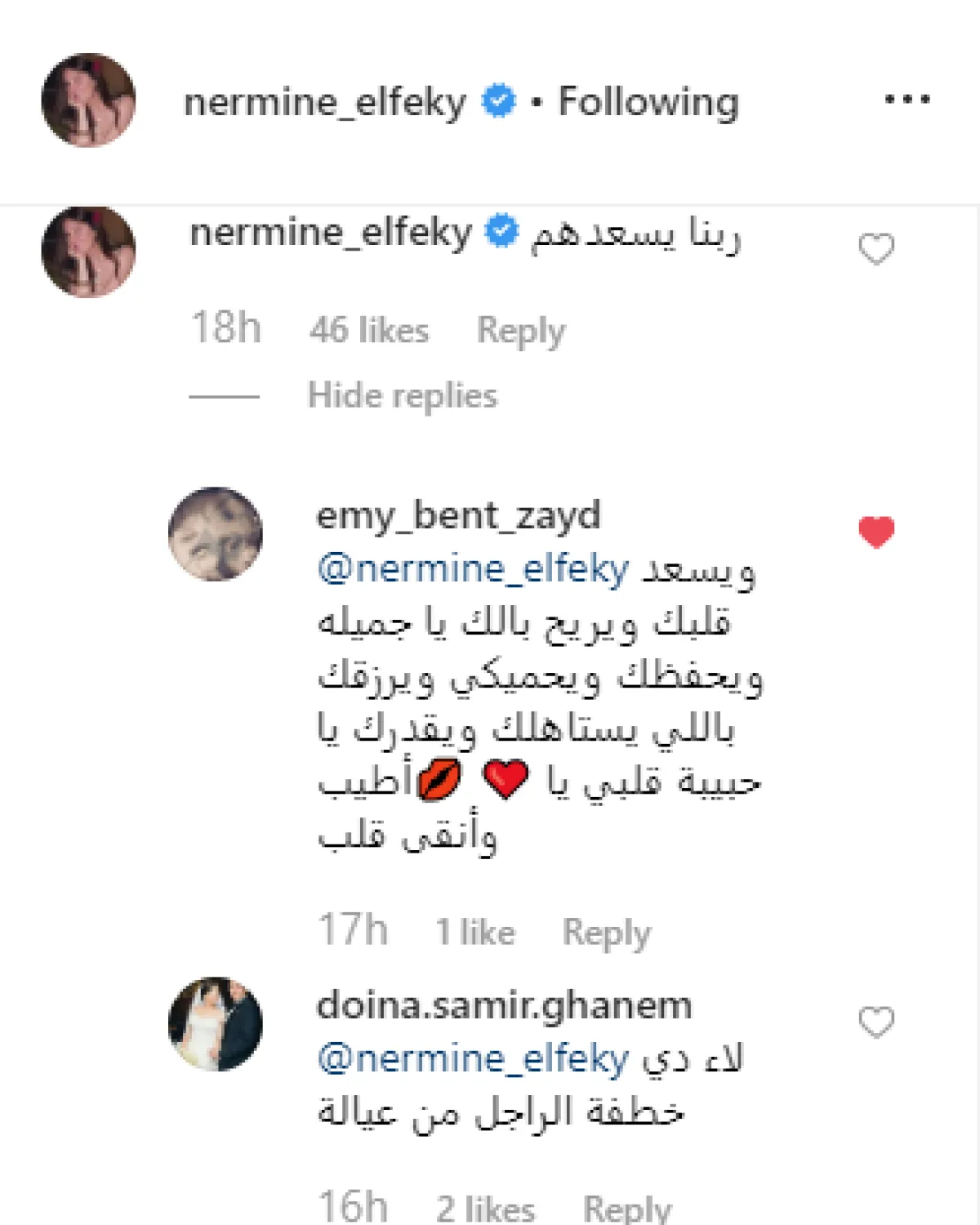Click the blue verified badge in the post header
The width and height of the screenshot is (980, 1225).
[x=498, y=101]
